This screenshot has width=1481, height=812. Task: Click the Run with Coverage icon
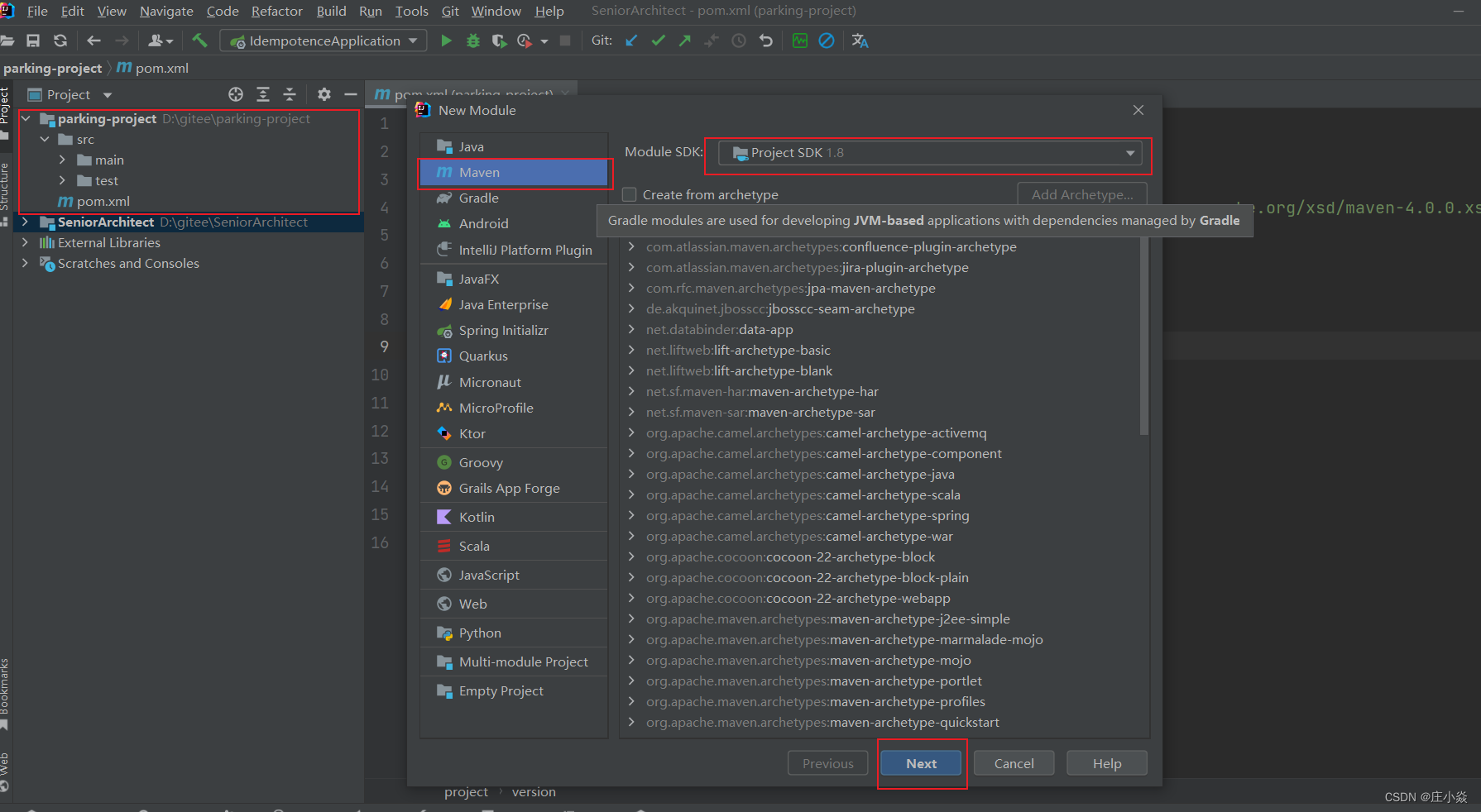[499, 41]
